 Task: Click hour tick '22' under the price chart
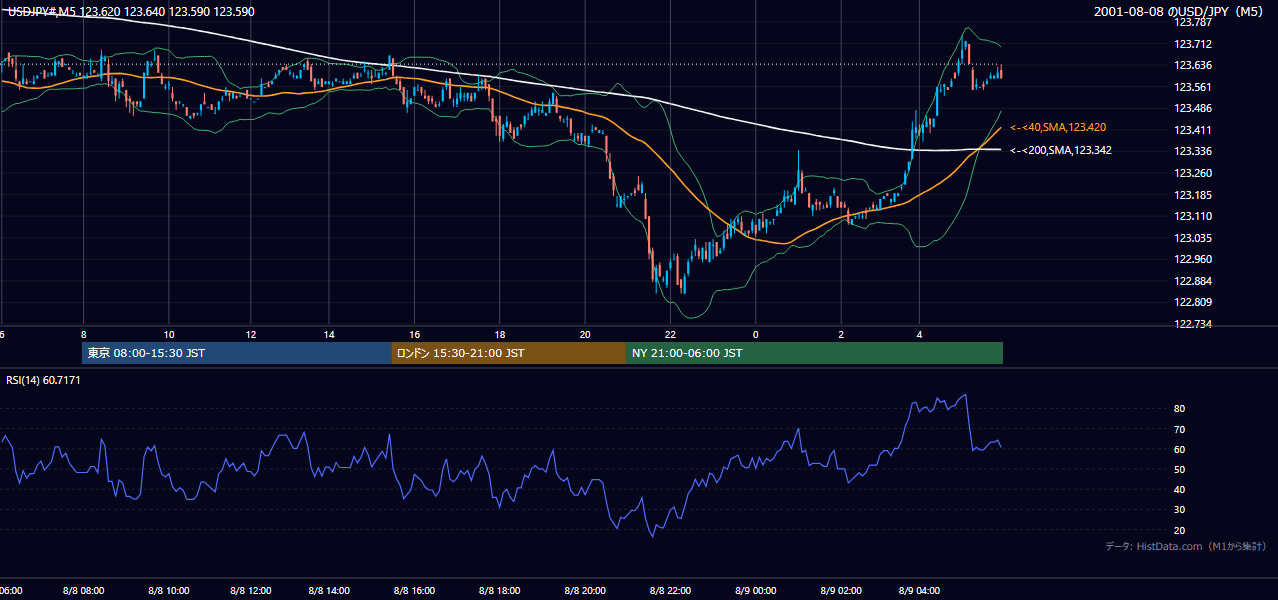click(670, 334)
